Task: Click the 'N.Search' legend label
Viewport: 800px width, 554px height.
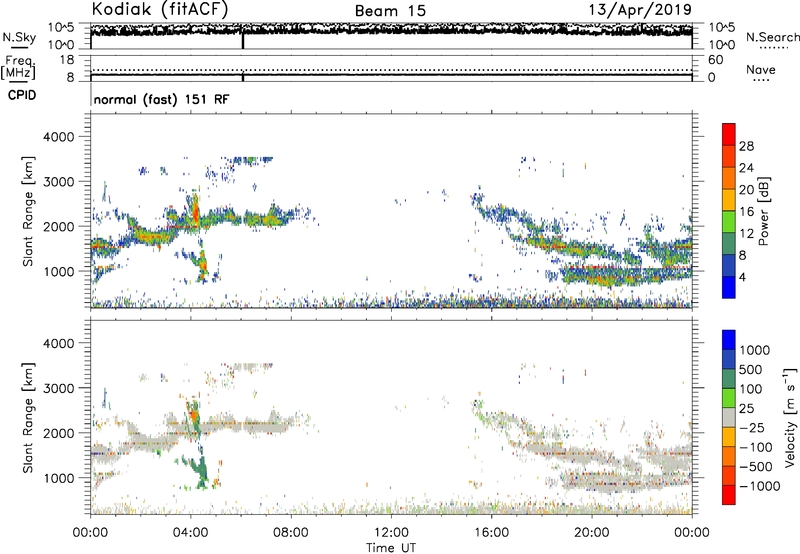Action: [772, 37]
